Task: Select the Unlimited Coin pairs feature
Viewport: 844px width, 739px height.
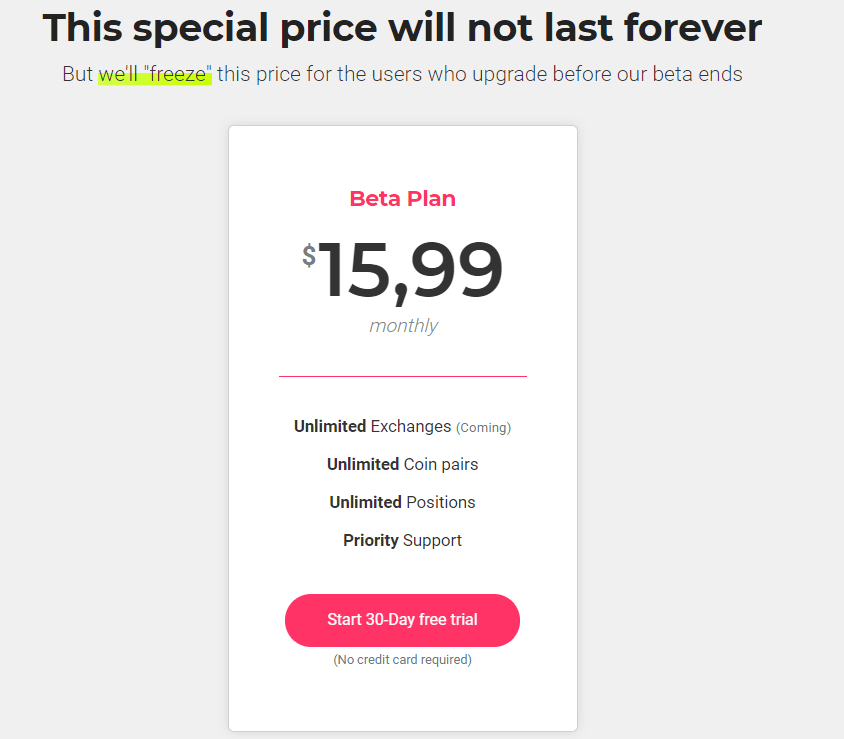Action: pyautogui.click(x=402, y=464)
